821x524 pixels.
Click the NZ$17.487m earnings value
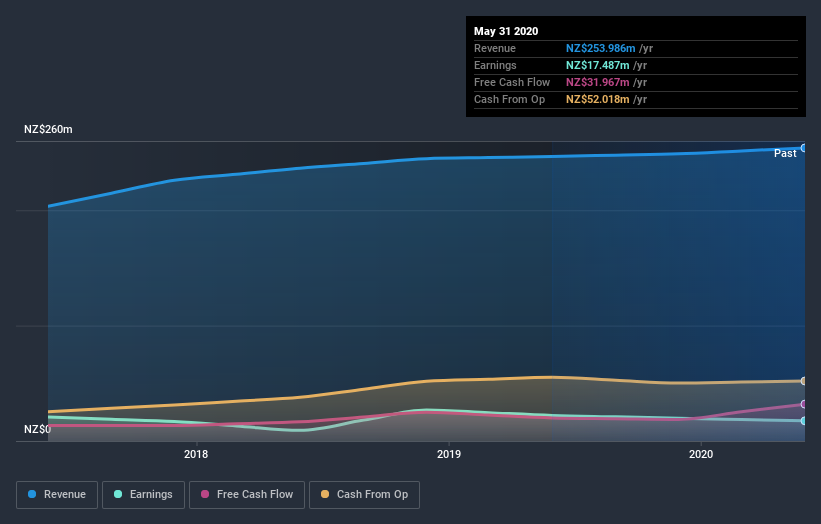(597, 65)
